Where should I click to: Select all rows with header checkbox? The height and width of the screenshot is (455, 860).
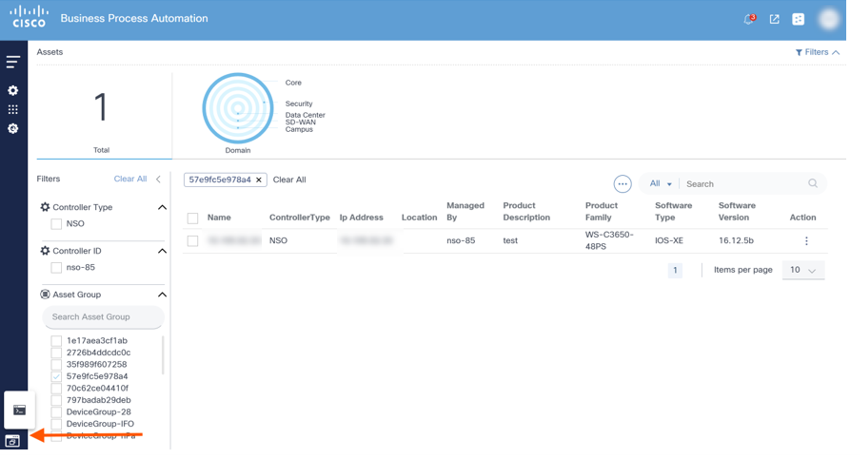click(193, 218)
